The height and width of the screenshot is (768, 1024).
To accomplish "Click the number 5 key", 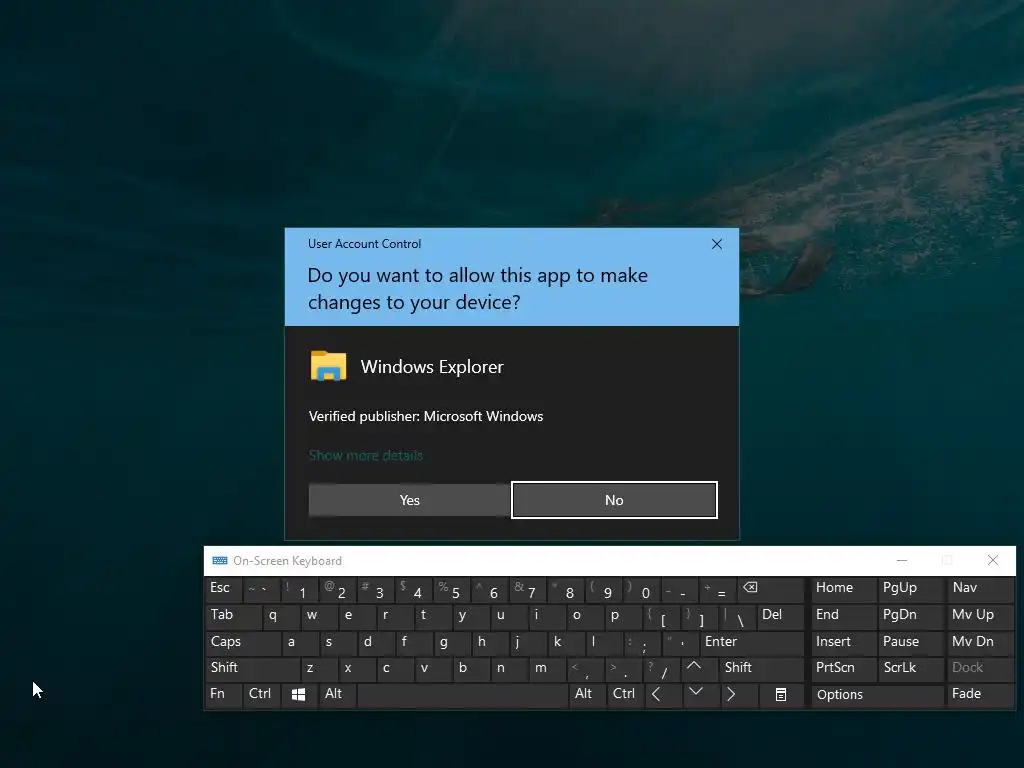I will [x=452, y=589].
